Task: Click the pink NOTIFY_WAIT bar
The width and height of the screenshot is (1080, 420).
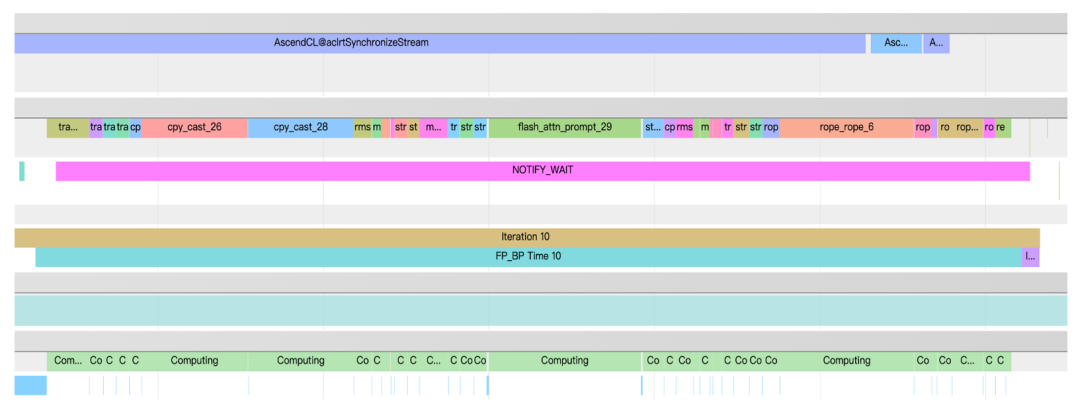Action: (x=542, y=171)
